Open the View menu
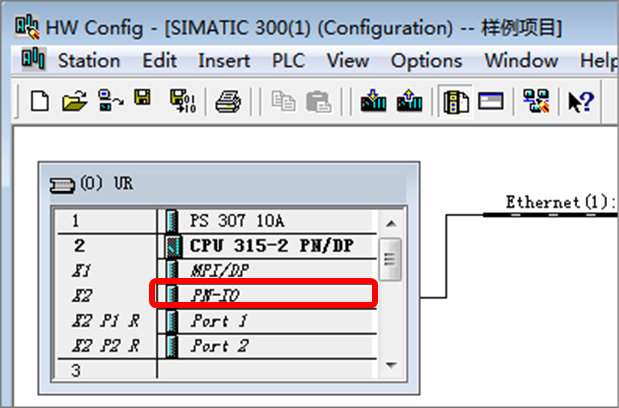 point(348,61)
